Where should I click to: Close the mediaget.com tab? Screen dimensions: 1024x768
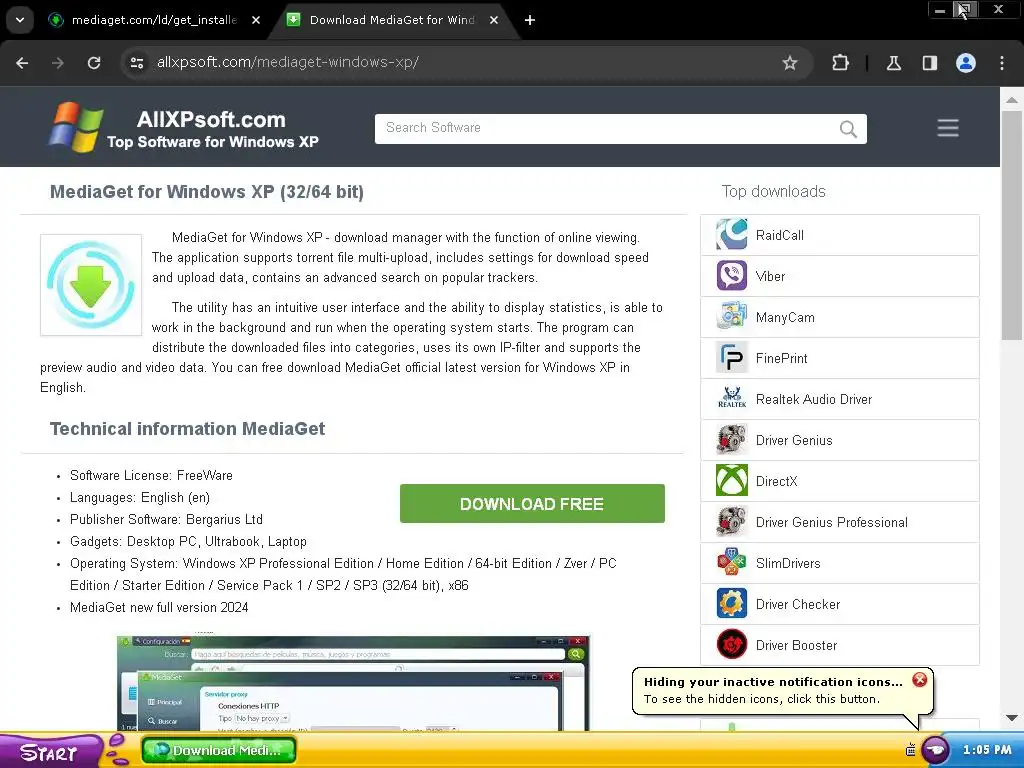point(256,20)
